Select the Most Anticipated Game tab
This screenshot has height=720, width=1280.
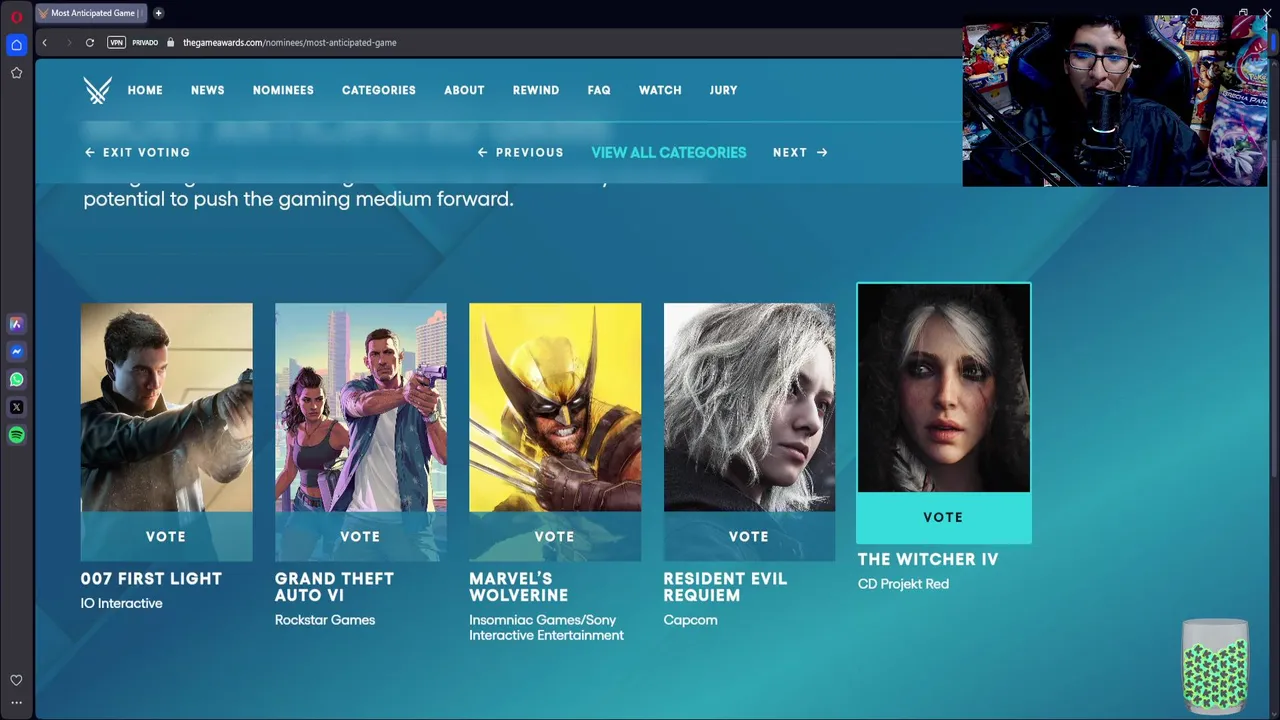[x=90, y=13]
